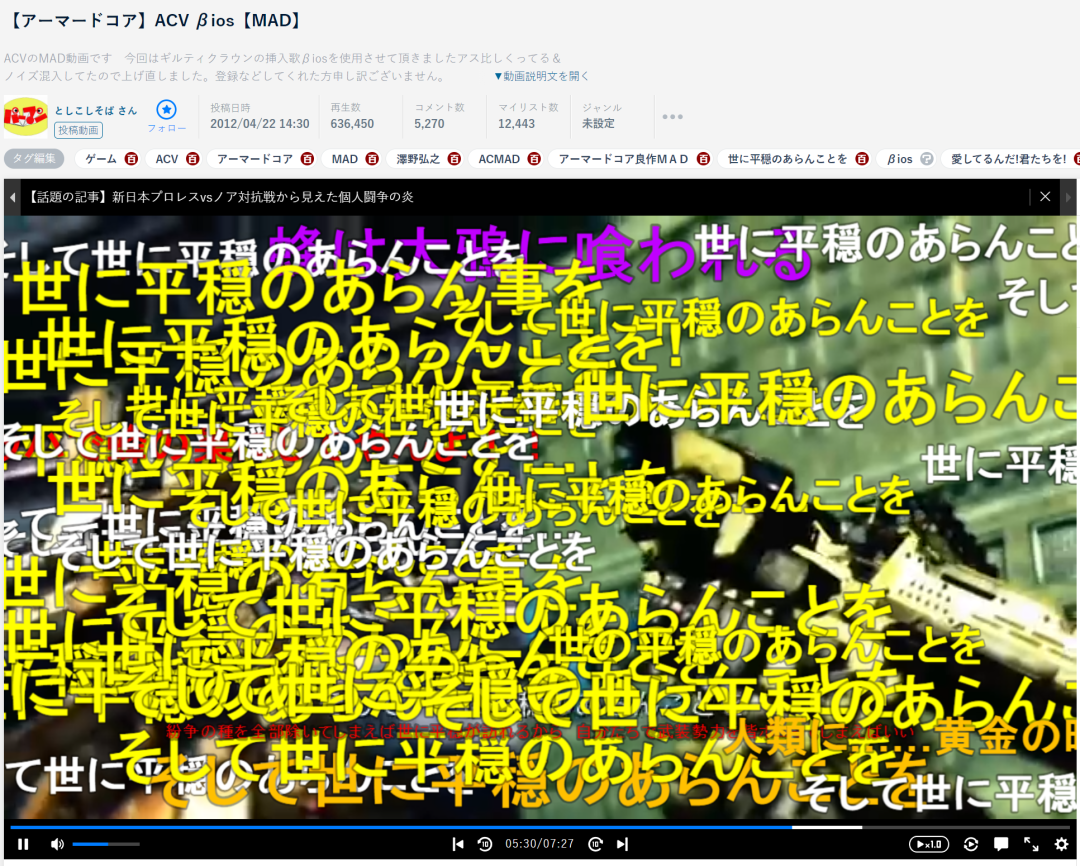Open playback speed x1.0 selector
Screen dimensions: 1080x866
pos(929,844)
